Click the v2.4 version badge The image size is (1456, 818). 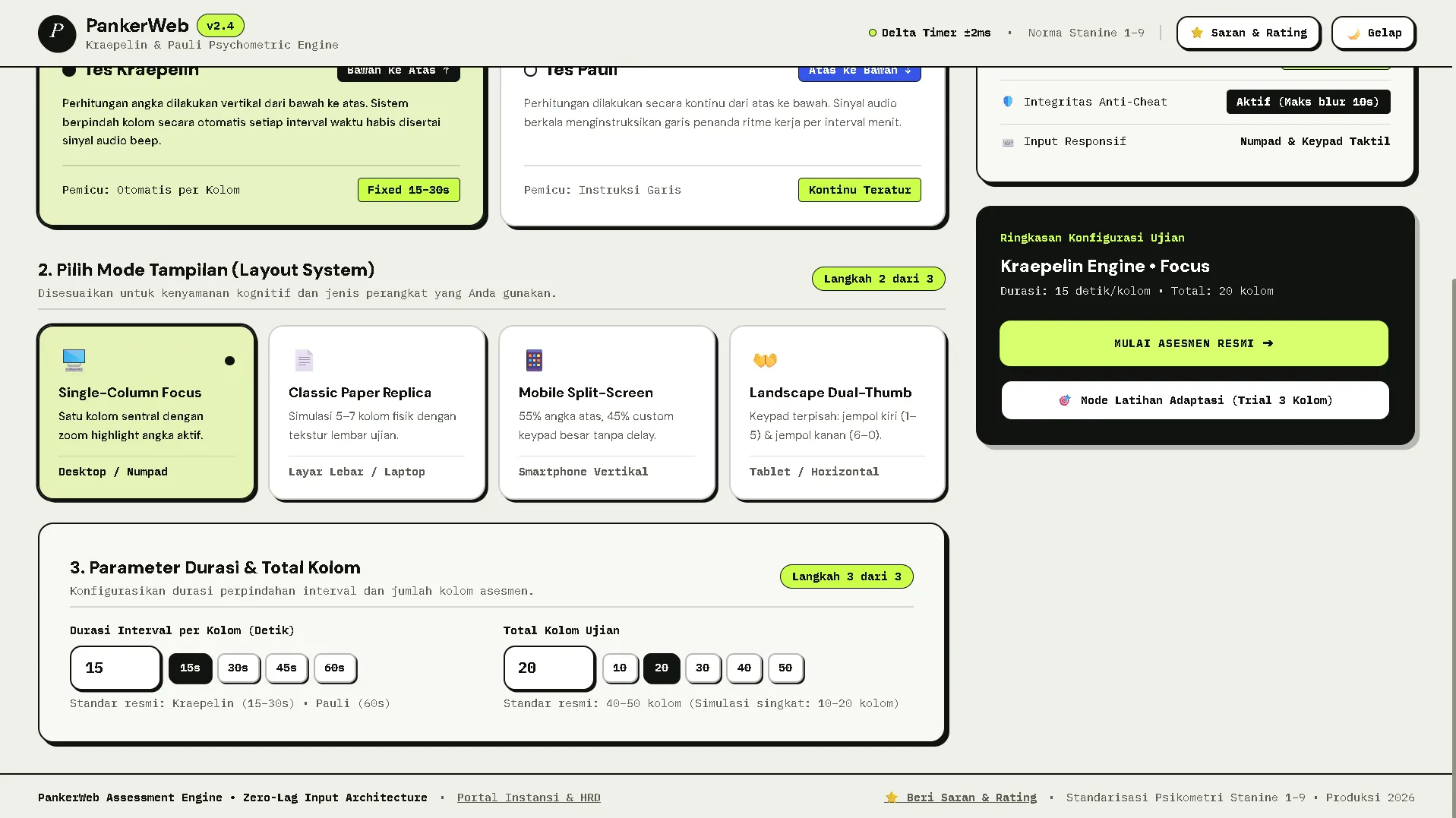(x=220, y=26)
